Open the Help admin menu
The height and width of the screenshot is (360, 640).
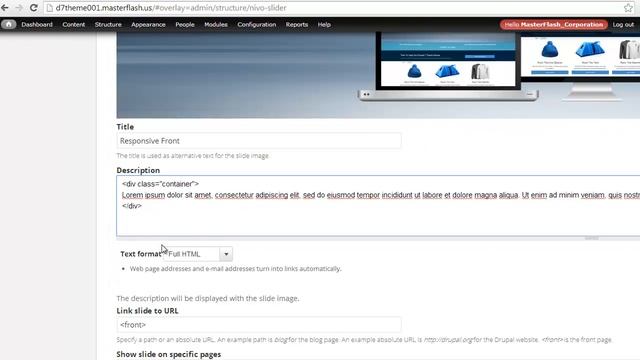(x=324, y=24)
